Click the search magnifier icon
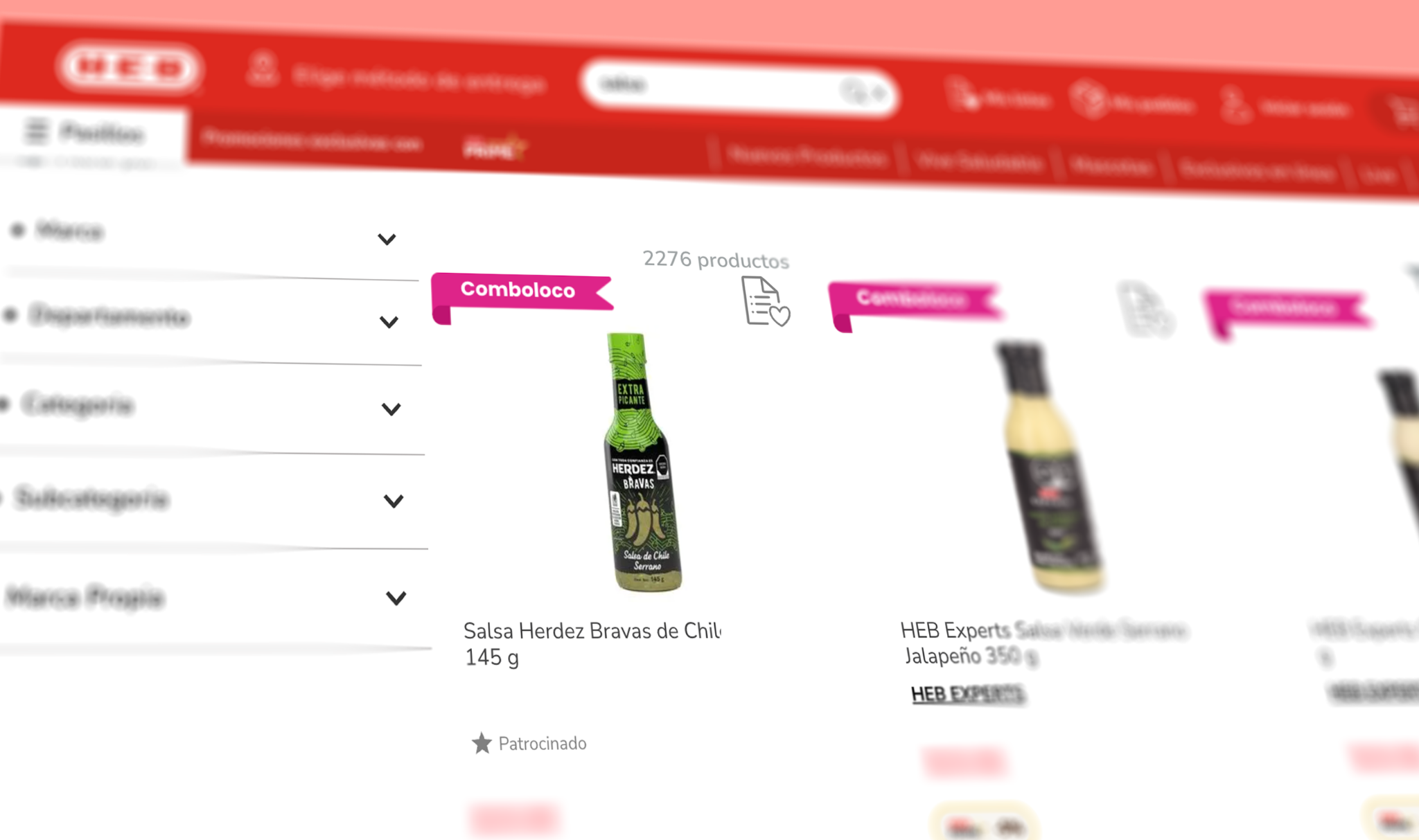Viewport: 1419px width, 840px height. pos(852,90)
